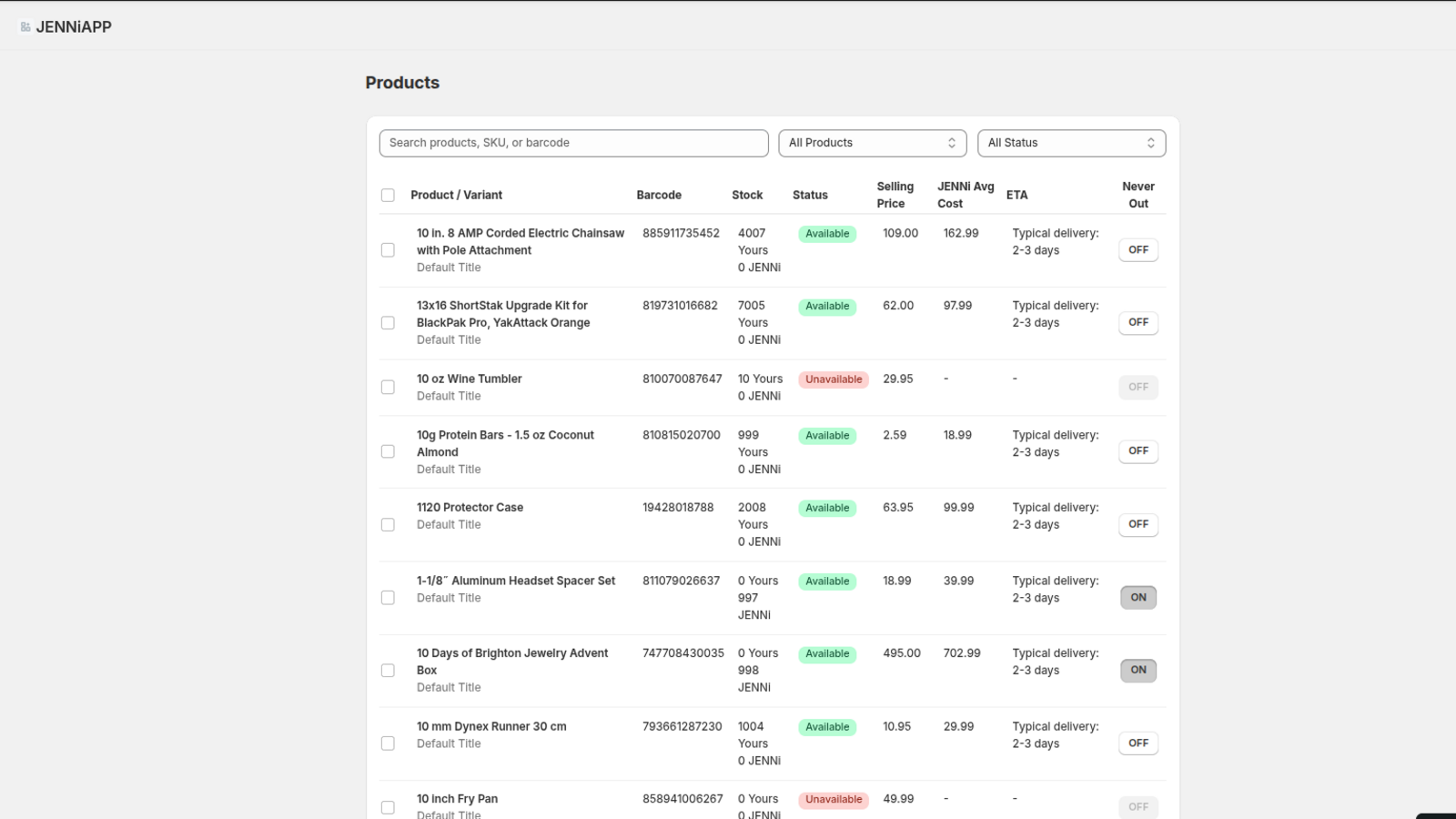Viewport: 1456px width, 819px height.
Task: Click the Unavailable badge on the Fry Pan row
Action: pos(833,799)
